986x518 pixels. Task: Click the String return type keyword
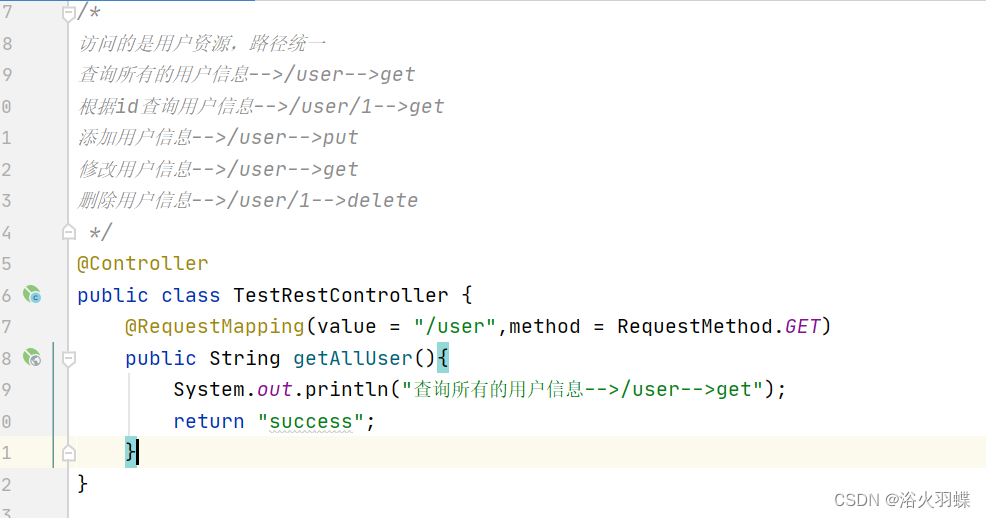click(x=245, y=358)
